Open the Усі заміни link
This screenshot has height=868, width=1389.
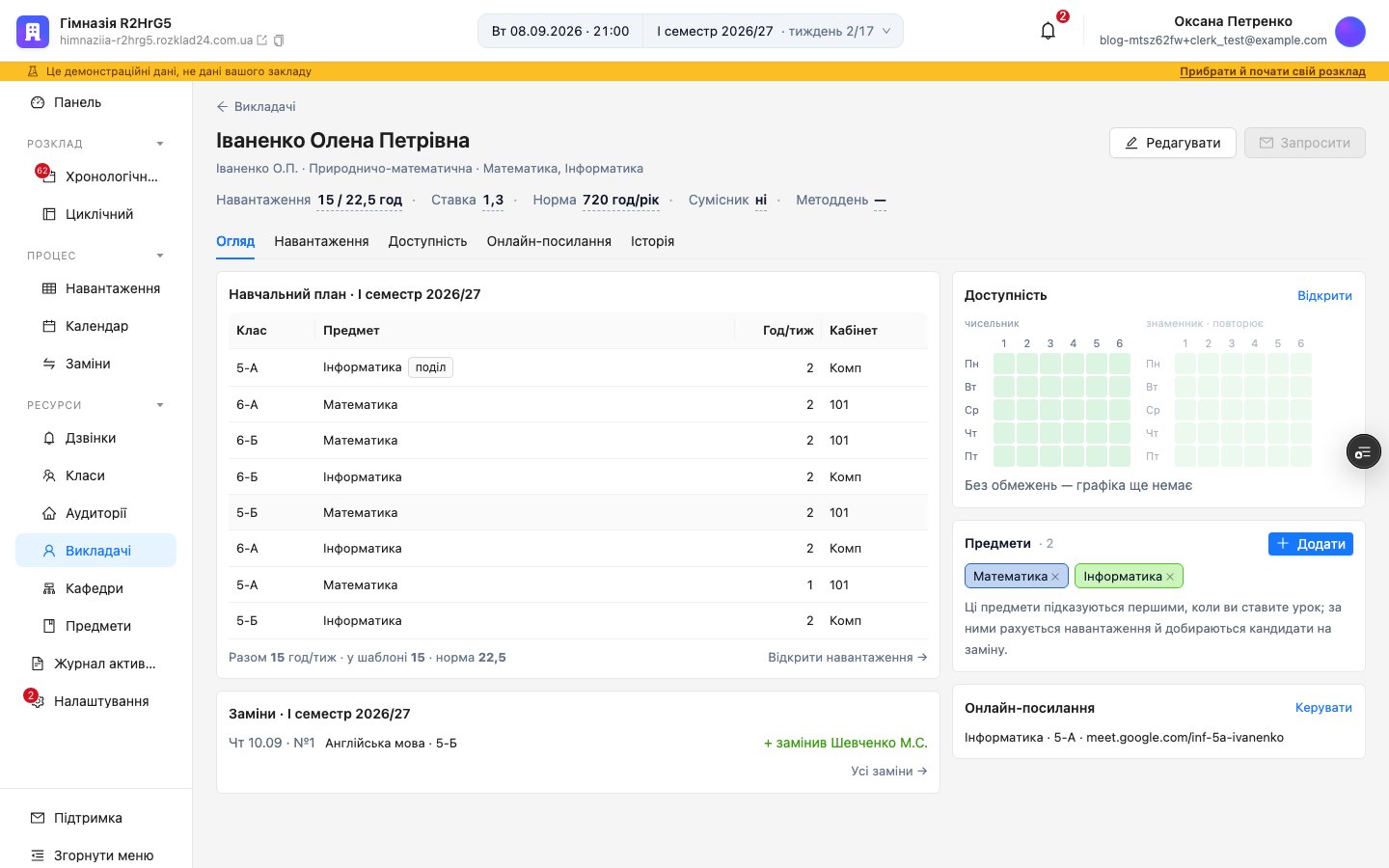click(889, 772)
